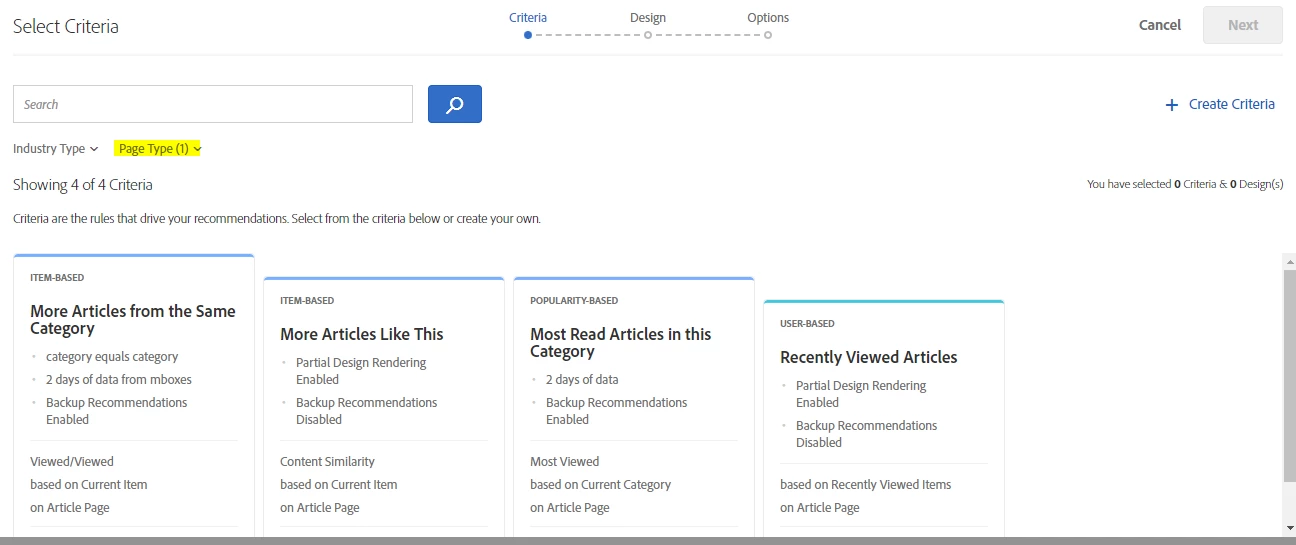Select Most Read Articles in this Category card

634,407
